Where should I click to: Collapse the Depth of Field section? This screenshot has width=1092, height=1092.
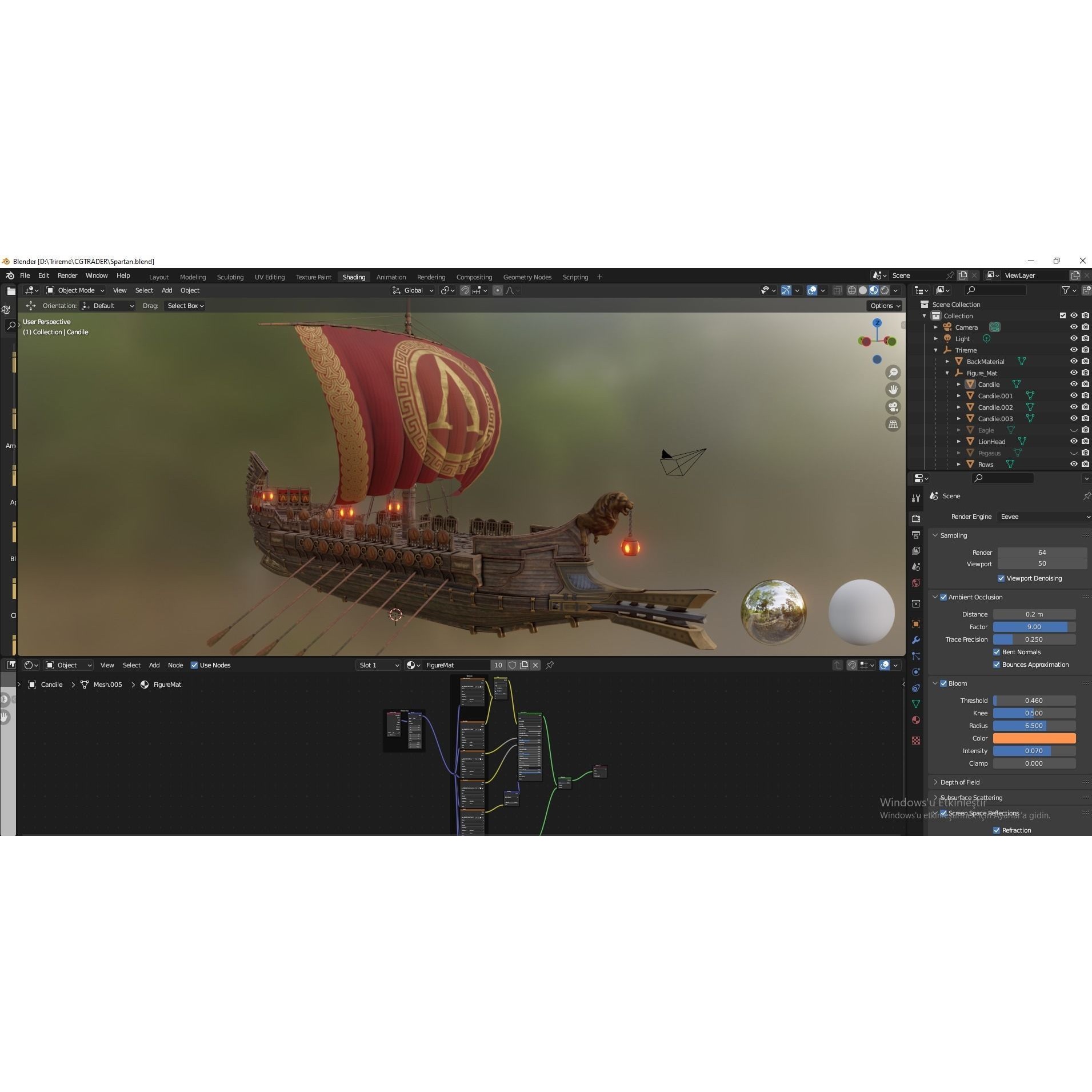point(961,782)
